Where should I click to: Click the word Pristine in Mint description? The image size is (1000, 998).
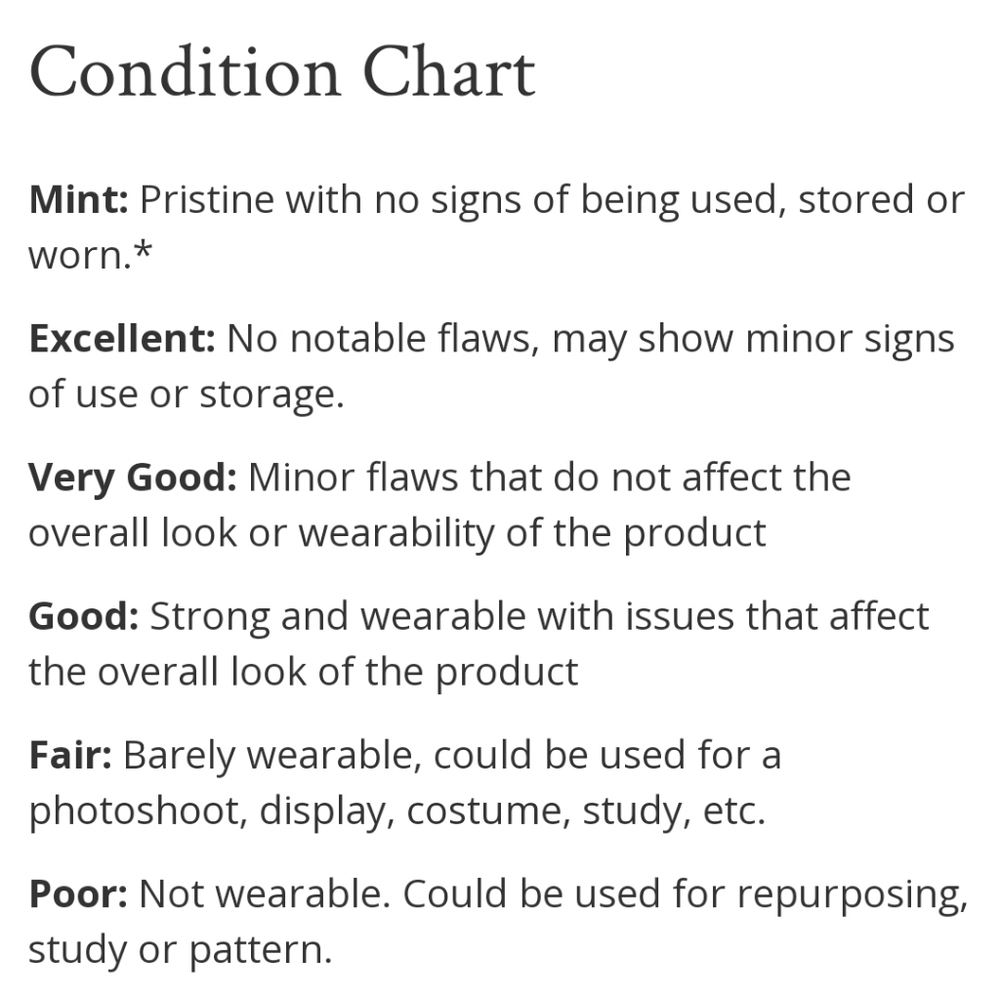(x=207, y=200)
